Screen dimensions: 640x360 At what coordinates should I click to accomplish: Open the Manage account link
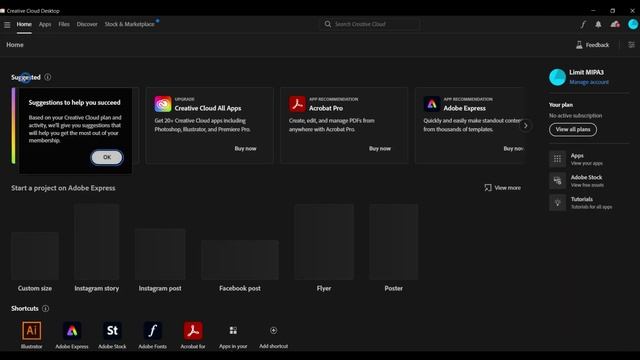pyautogui.click(x=589, y=82)
